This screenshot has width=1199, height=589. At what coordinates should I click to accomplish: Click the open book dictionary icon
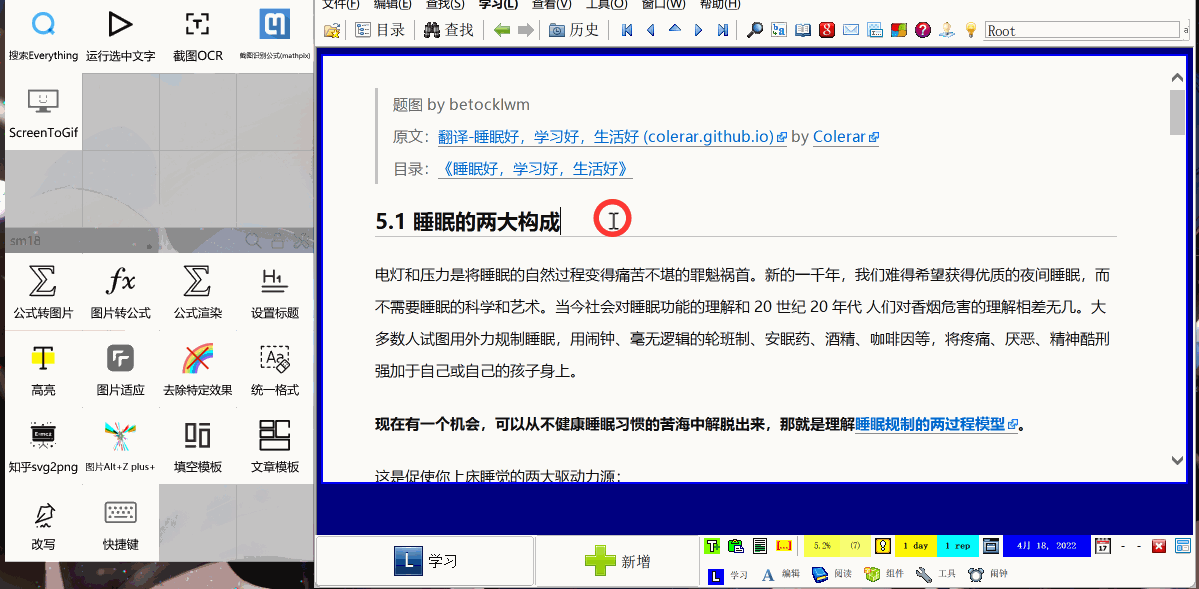click(x=802, y=31)
